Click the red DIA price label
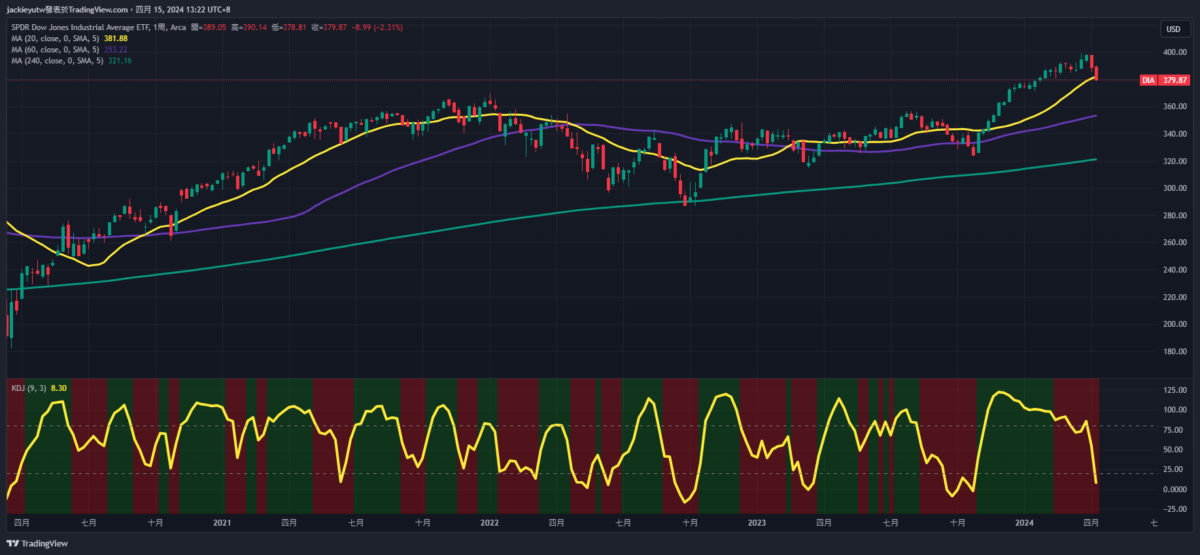Viewport: 1200px width, 555px height. (x=1164, y=80)
